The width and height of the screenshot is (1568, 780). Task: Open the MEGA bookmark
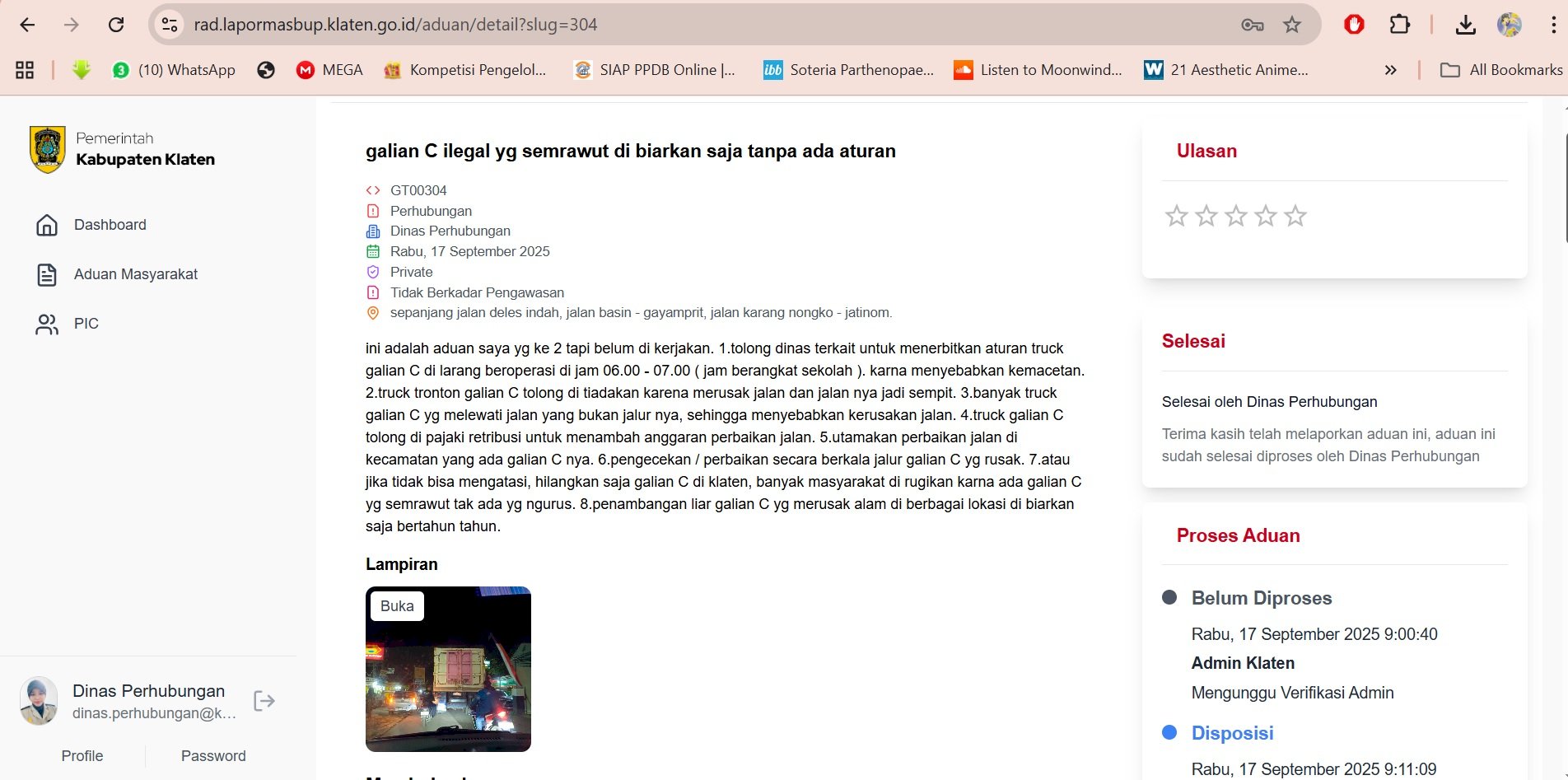pyautogui.click(x=329, y=70)
